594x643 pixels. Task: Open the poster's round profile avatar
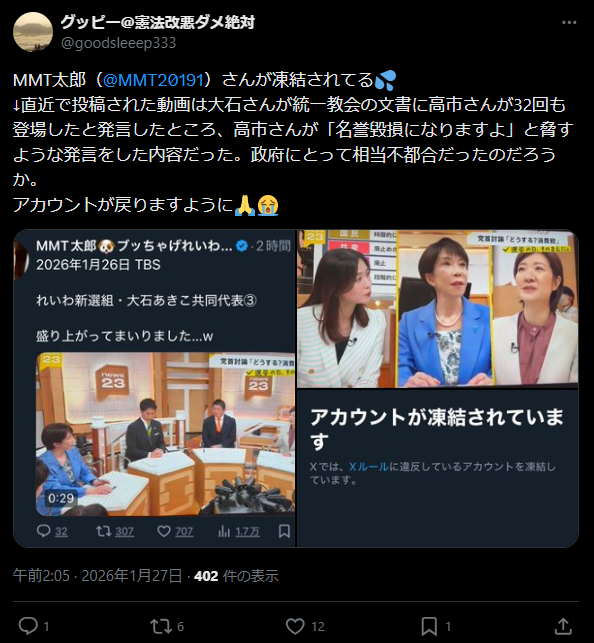[33, 32]
